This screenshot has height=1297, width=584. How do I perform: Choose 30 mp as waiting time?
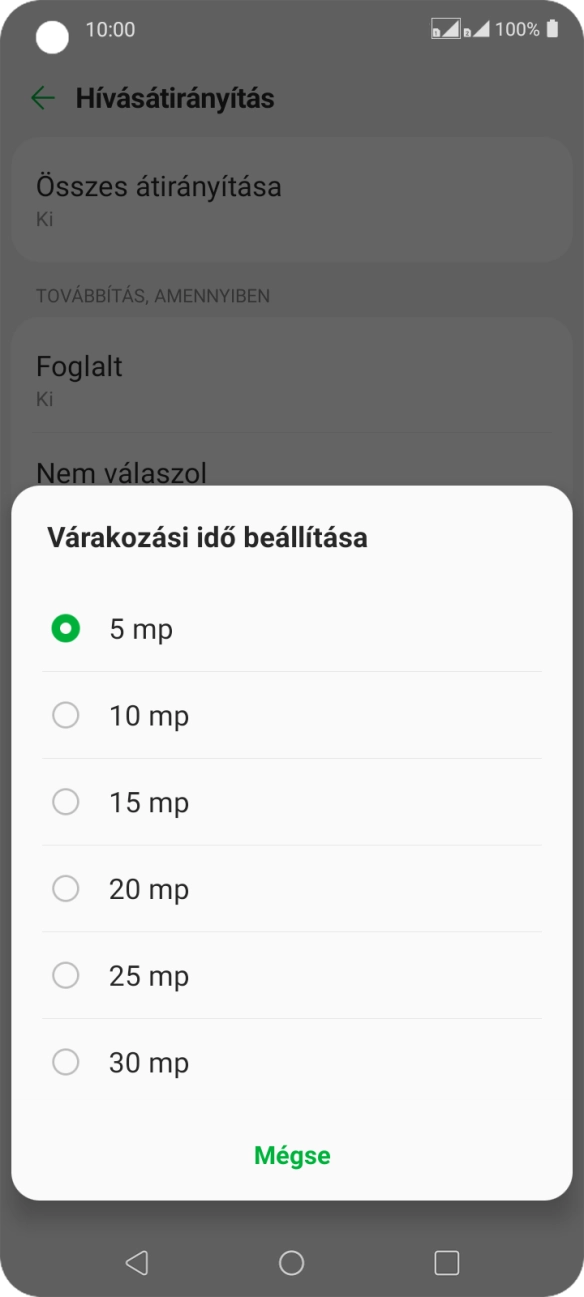66,1062
